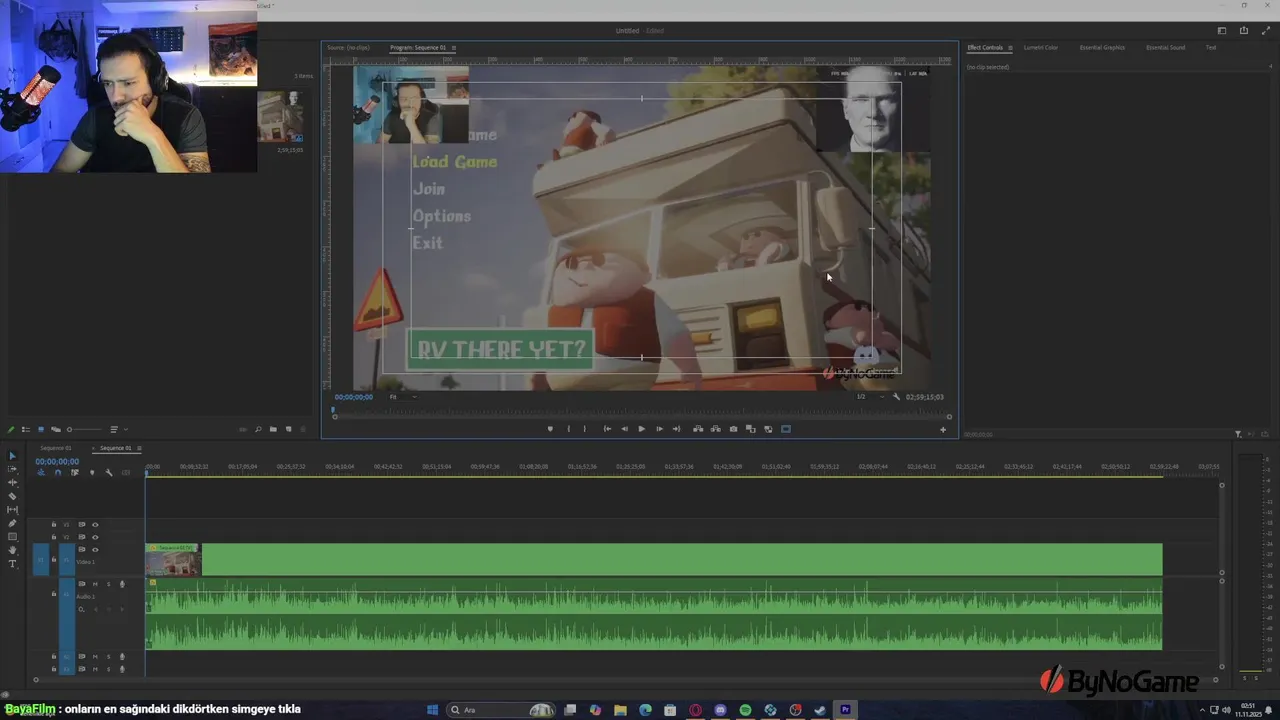Open the Workspaces menu at top right
The width and height of the screenshot is (1280, 720).
point(1221,31)
